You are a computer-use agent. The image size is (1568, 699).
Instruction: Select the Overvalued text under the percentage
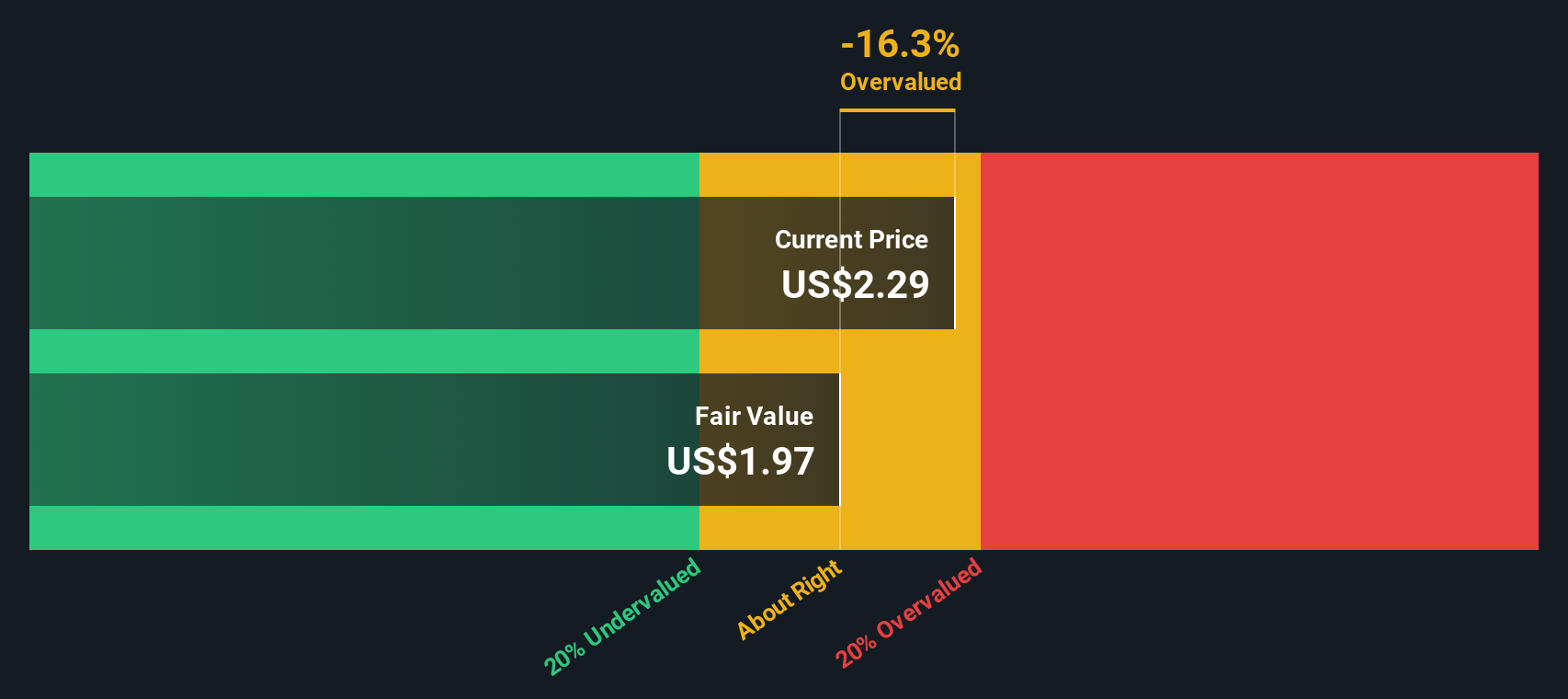[901, 82]
